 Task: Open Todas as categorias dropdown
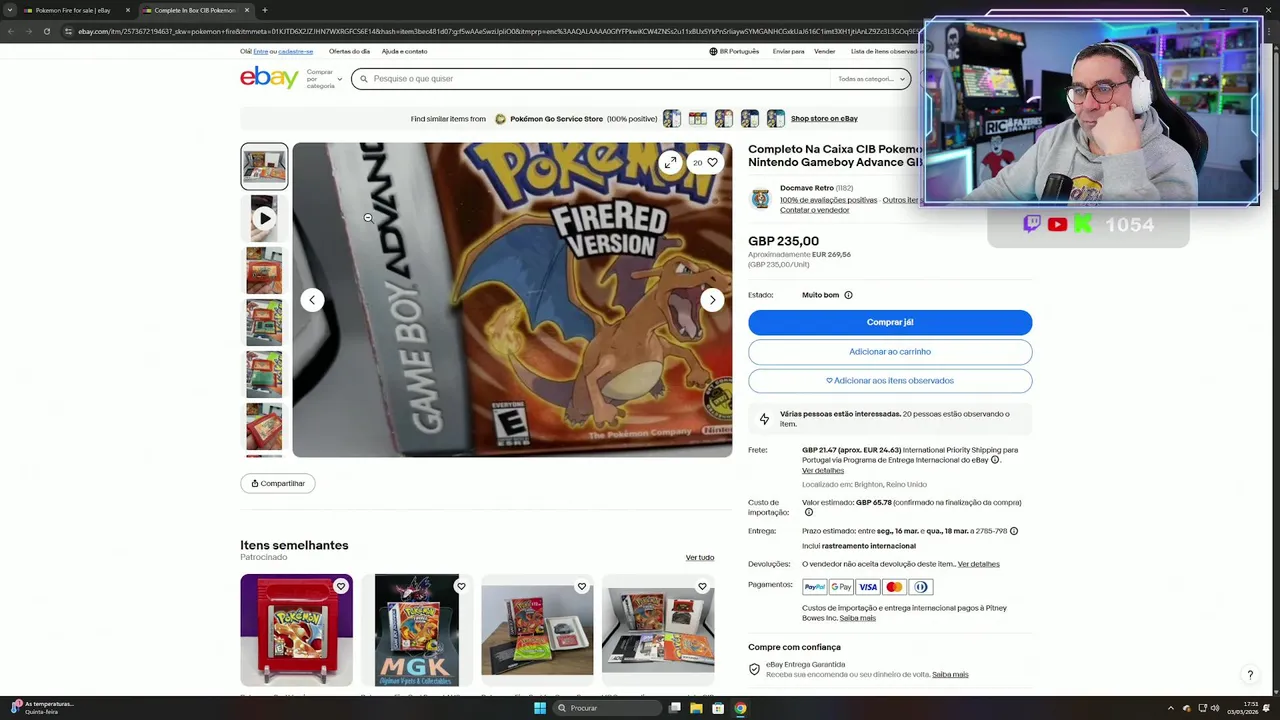point(871,79)
